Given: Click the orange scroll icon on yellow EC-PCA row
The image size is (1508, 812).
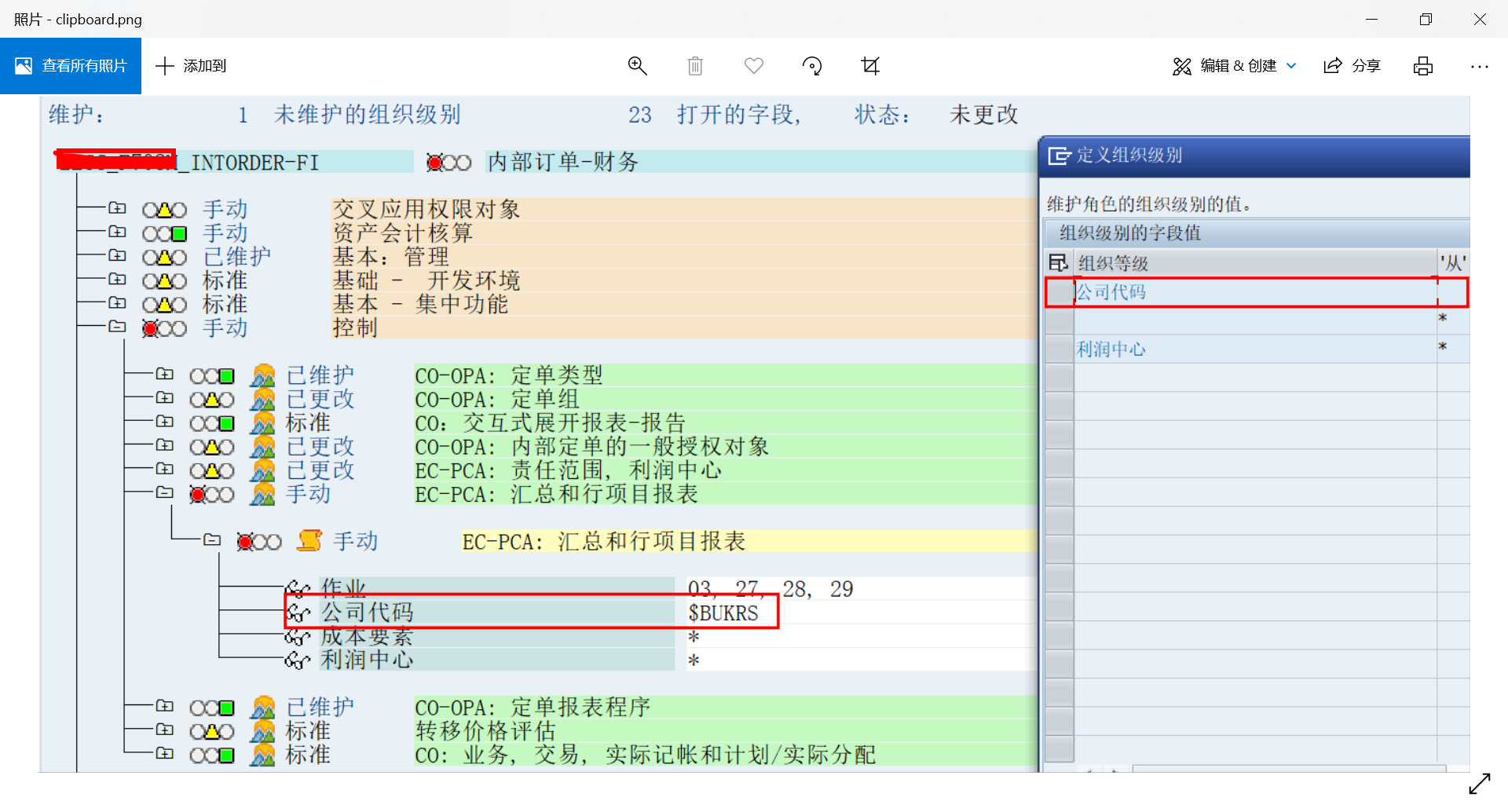Looking at the screenshot, I should point(309,540).
